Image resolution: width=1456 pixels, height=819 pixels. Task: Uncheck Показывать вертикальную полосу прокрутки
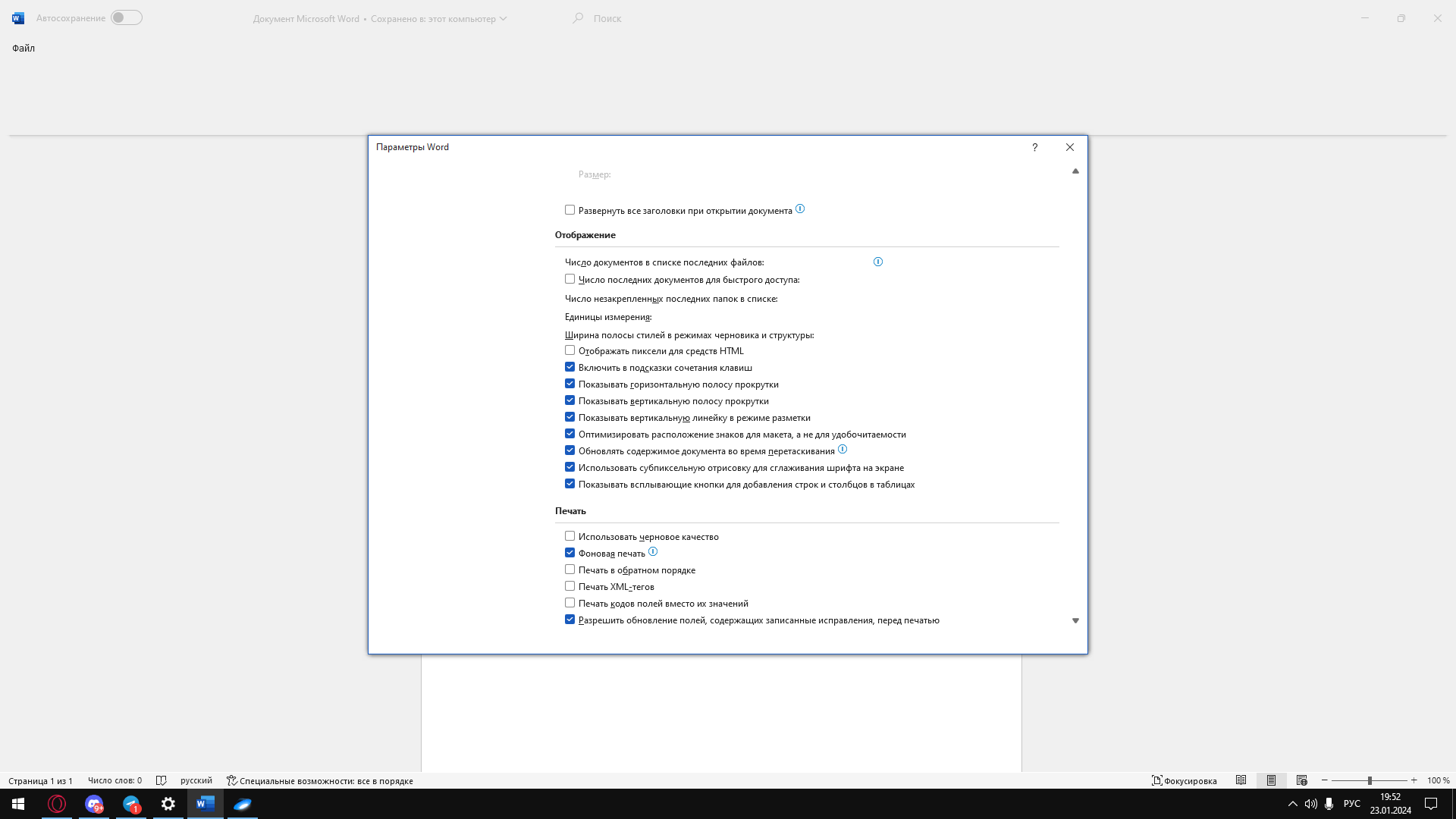coord(570,400)
